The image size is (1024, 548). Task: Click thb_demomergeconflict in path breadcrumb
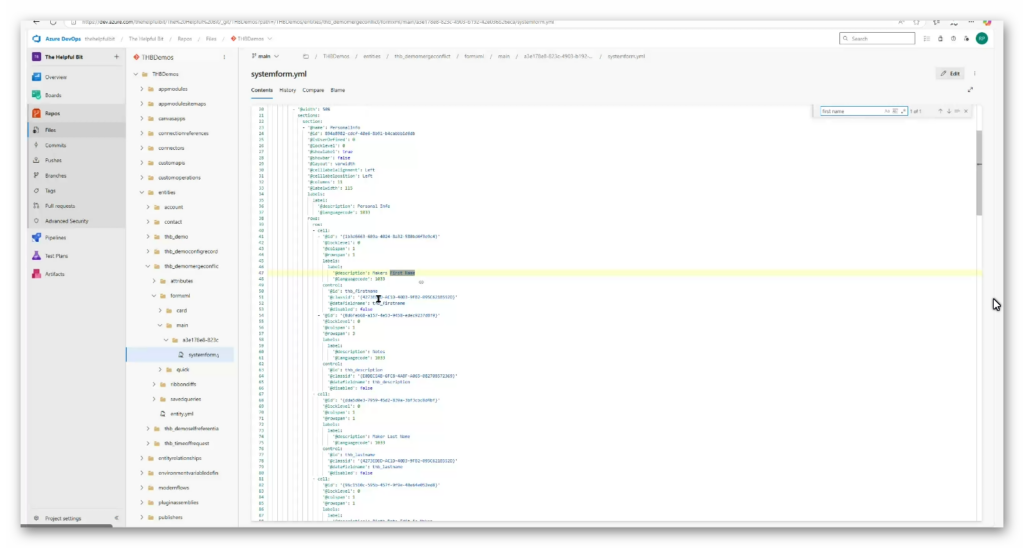422,56
